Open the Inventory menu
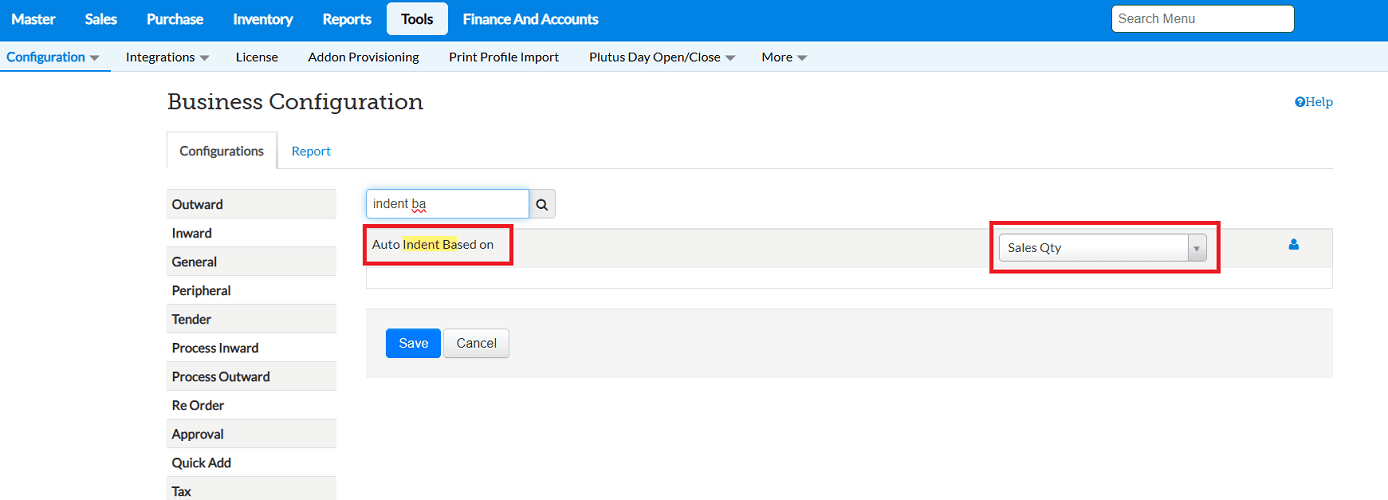1388x500 pixels. pos(263,19)
